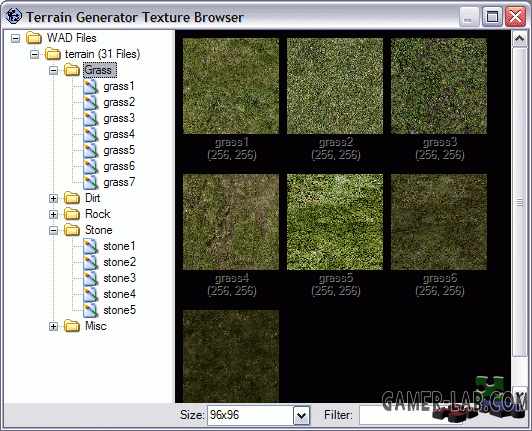Screen dimensions: 532x431
Task: Select the grass1 texture file icon
Action: pyautogui.click(x=91, y=86)
